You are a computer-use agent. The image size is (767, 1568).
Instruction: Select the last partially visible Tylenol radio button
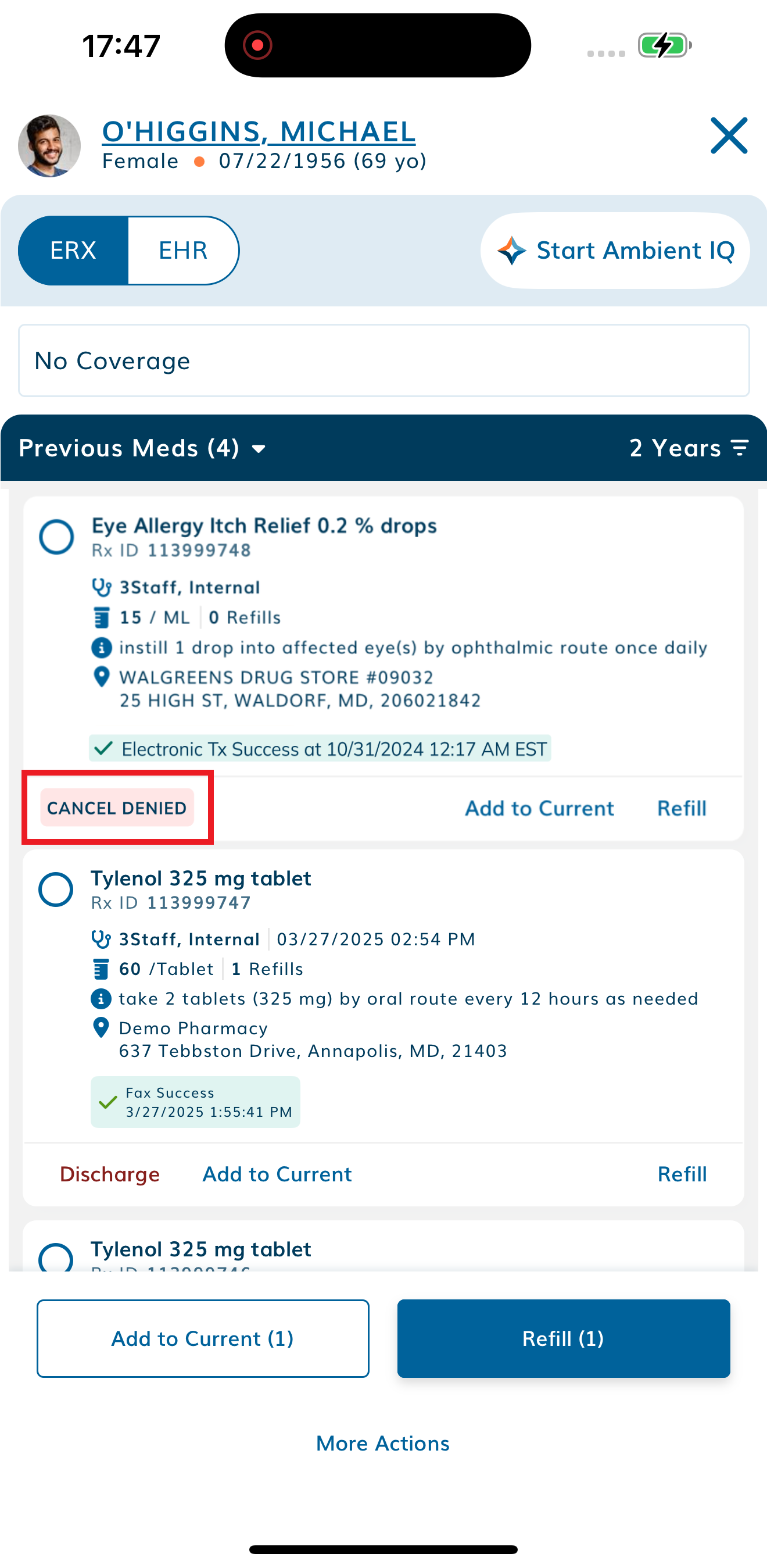pyautogui.click(x=56, y=1258)
